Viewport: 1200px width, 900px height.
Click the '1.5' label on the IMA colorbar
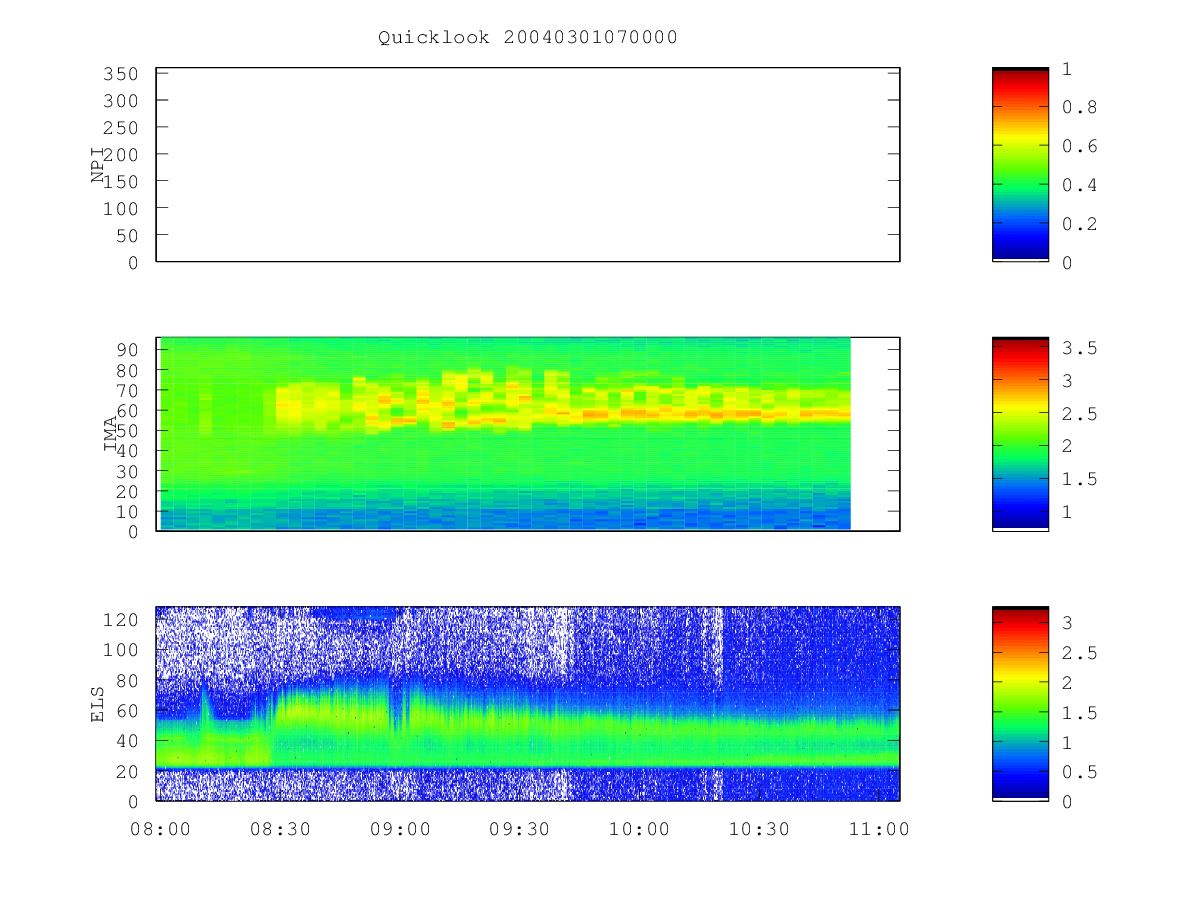point(1079,479)
